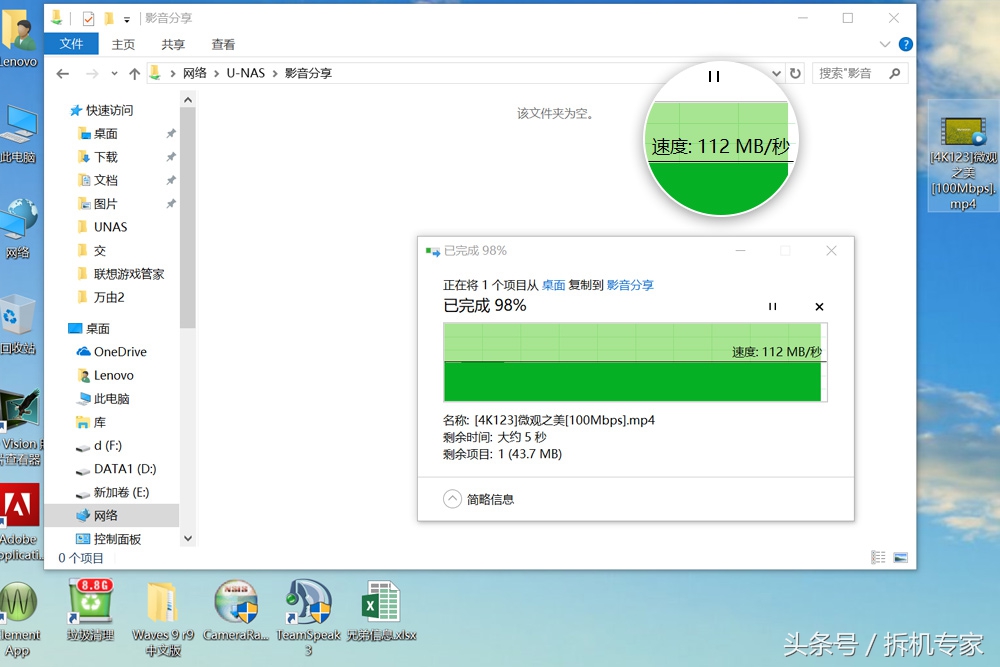Click the New Folder quick access toolbar icon

[109, 18]
